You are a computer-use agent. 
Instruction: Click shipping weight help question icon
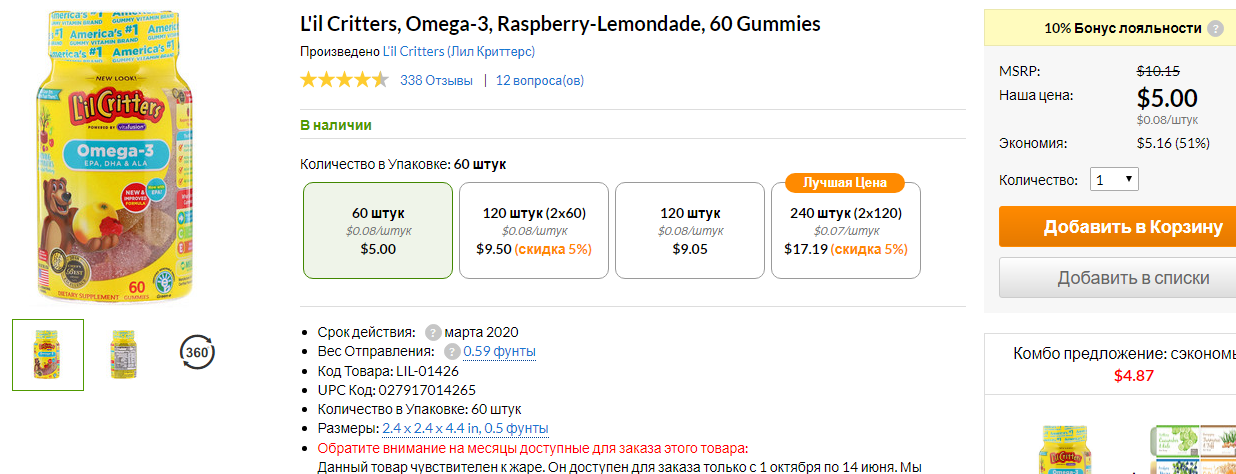(452, 351)
